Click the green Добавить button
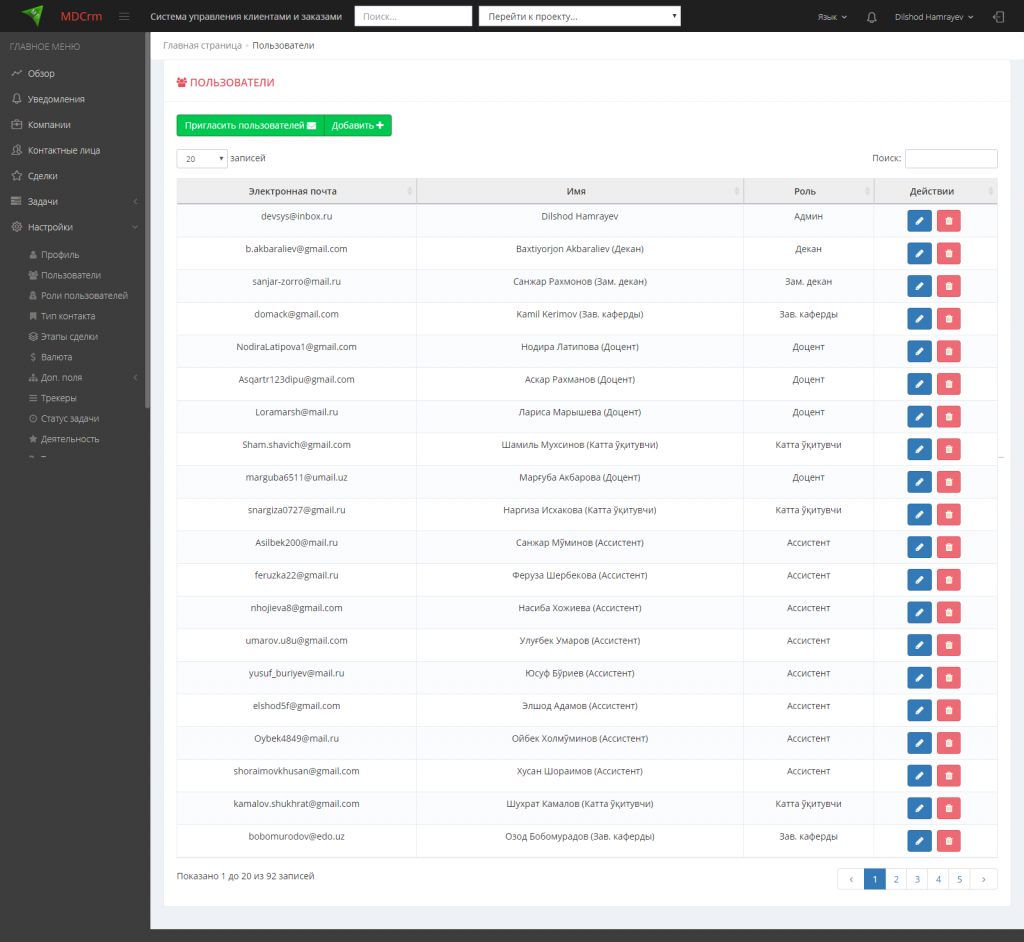The image size is (1024, 942). click(358, 125)
